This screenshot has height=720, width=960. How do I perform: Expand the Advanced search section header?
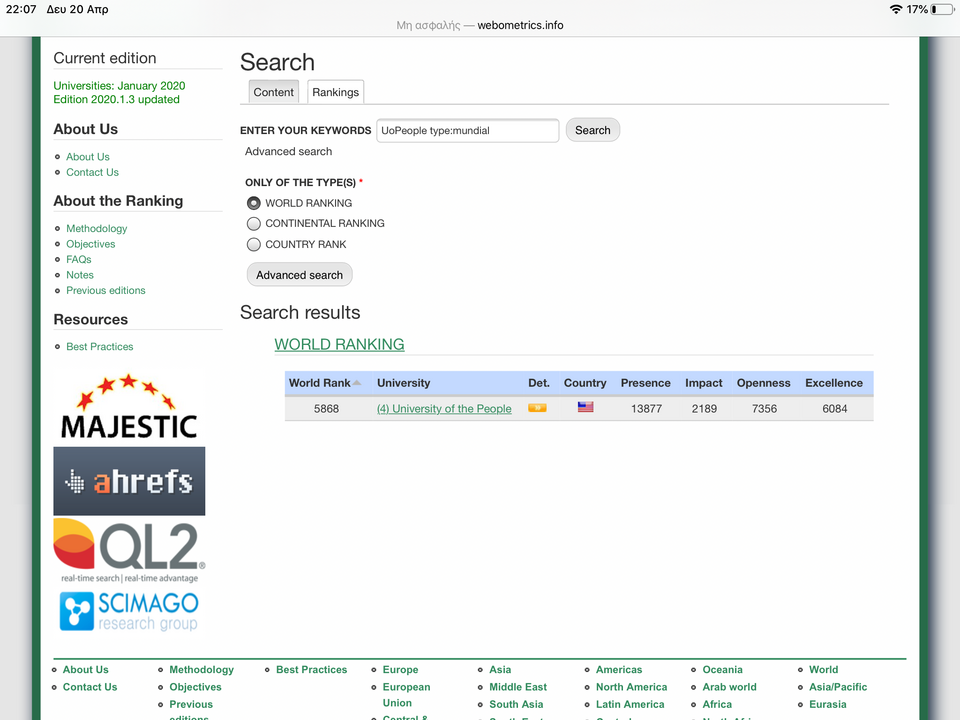coord(288,151)
